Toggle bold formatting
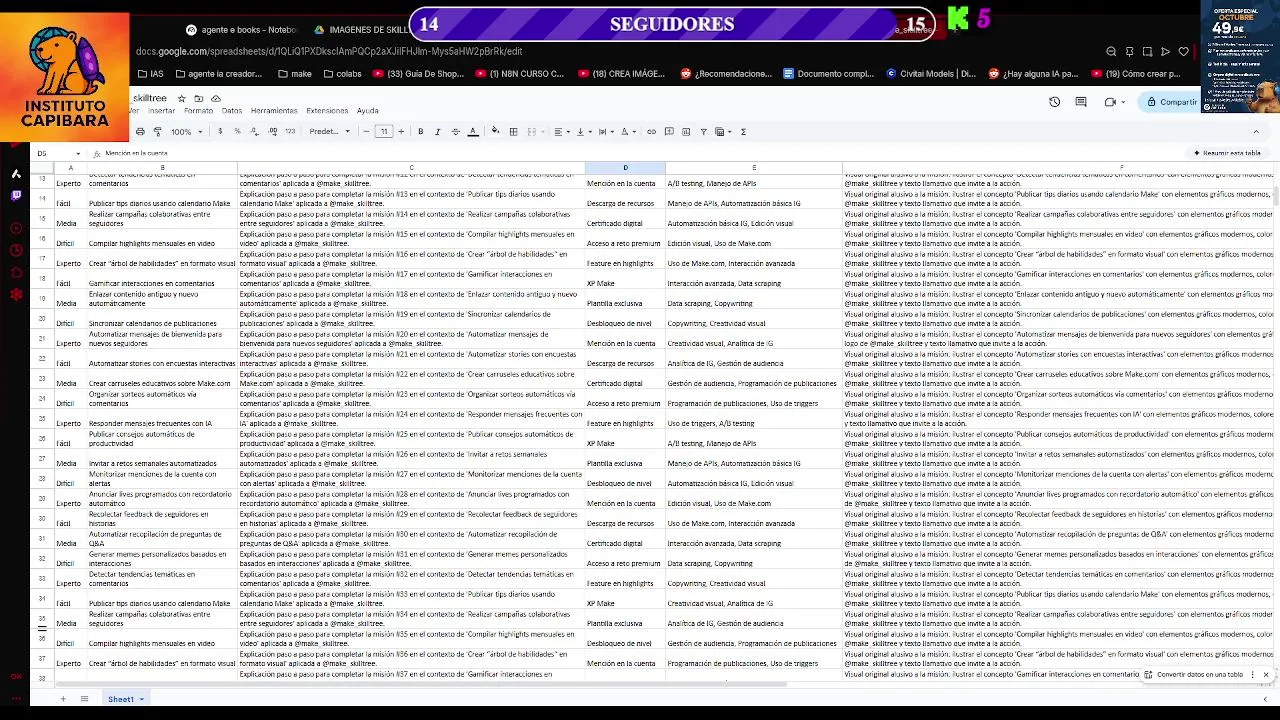Screen dimensions: 1280x720 click(x=420, y=132)
